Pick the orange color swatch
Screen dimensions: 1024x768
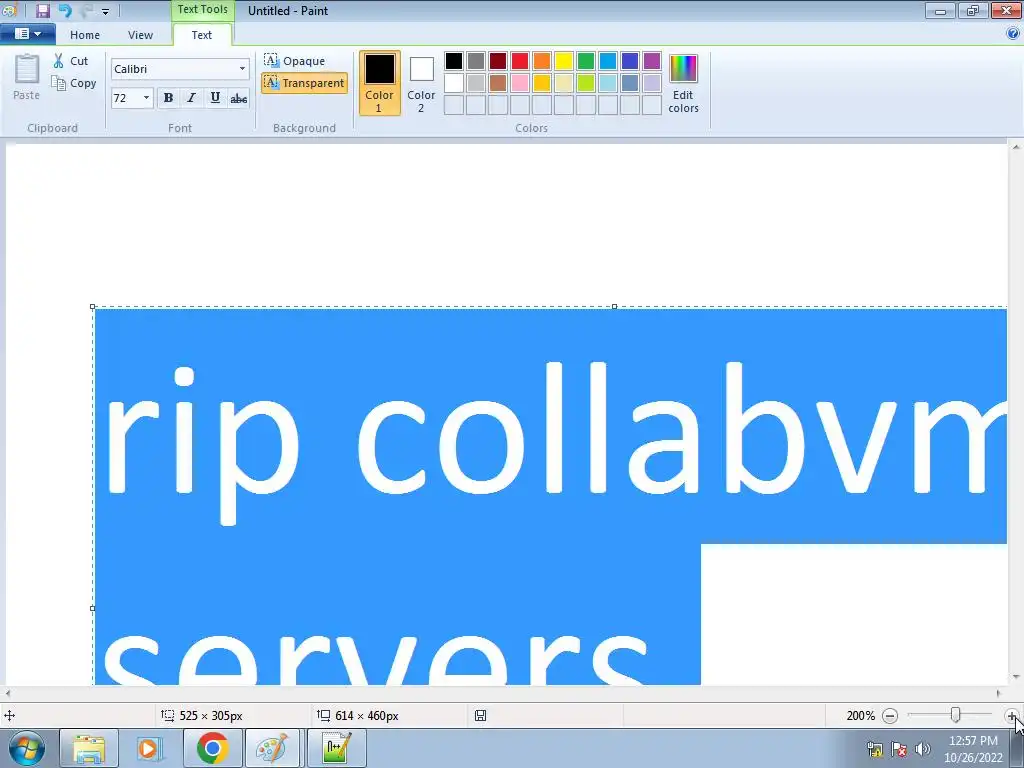click(542, 61)
